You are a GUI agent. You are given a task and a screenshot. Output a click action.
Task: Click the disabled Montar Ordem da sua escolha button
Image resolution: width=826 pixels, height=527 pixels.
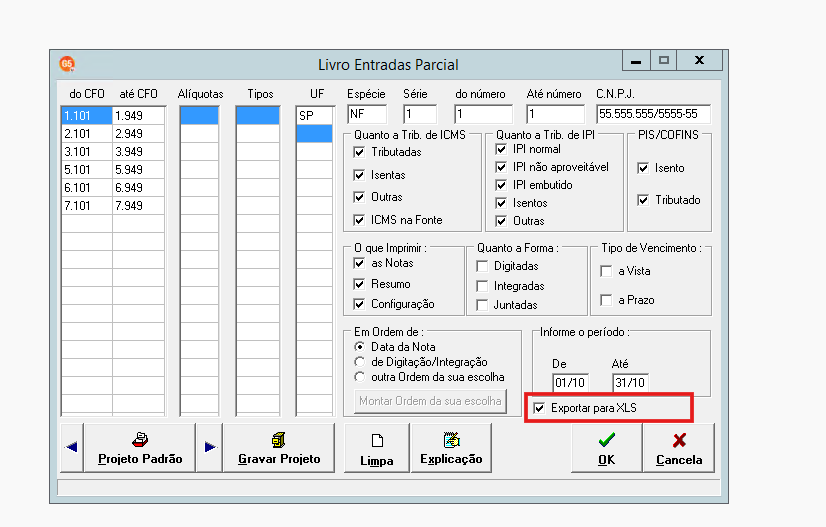430,401
